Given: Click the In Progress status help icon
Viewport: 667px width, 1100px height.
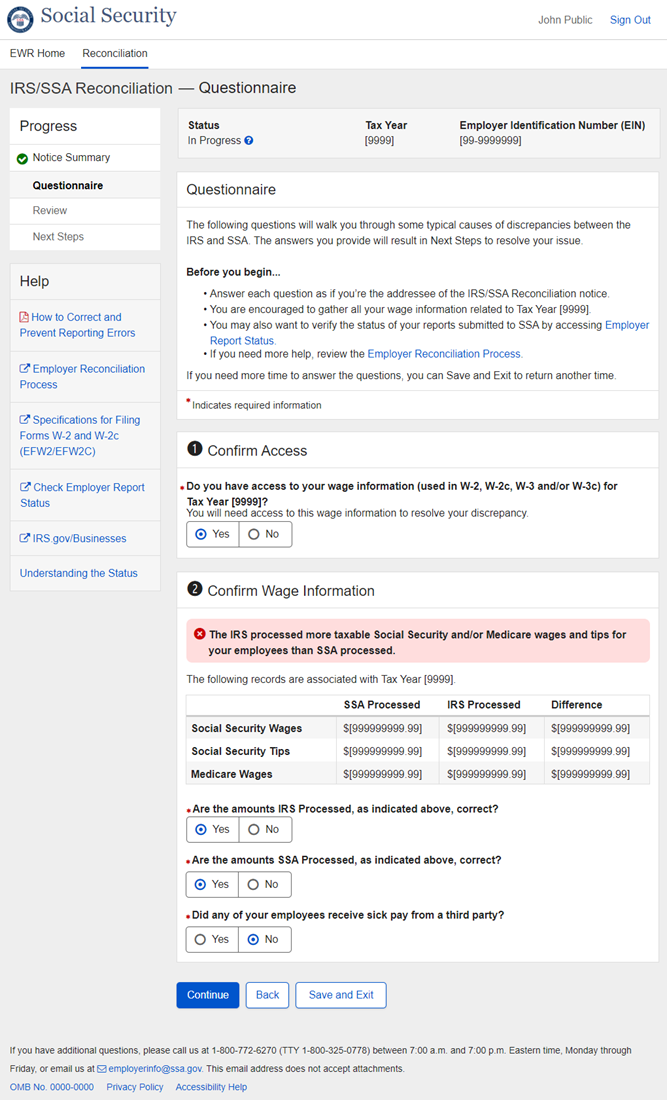Looking at the screenshot, I should coord(249,141).
